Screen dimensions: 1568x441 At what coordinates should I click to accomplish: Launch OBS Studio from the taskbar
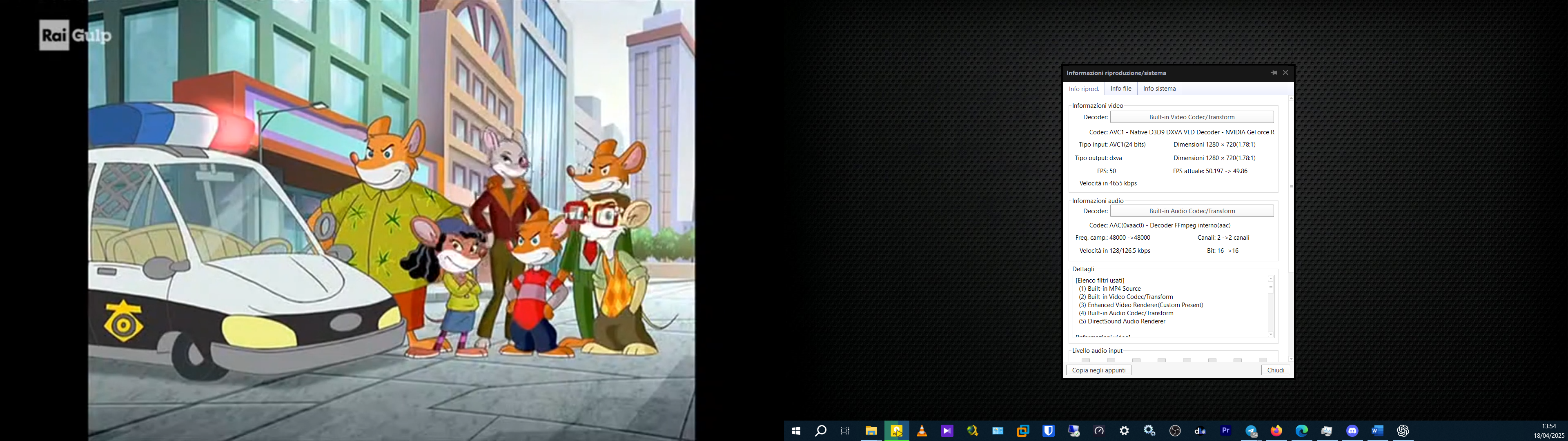[1175, 431]
